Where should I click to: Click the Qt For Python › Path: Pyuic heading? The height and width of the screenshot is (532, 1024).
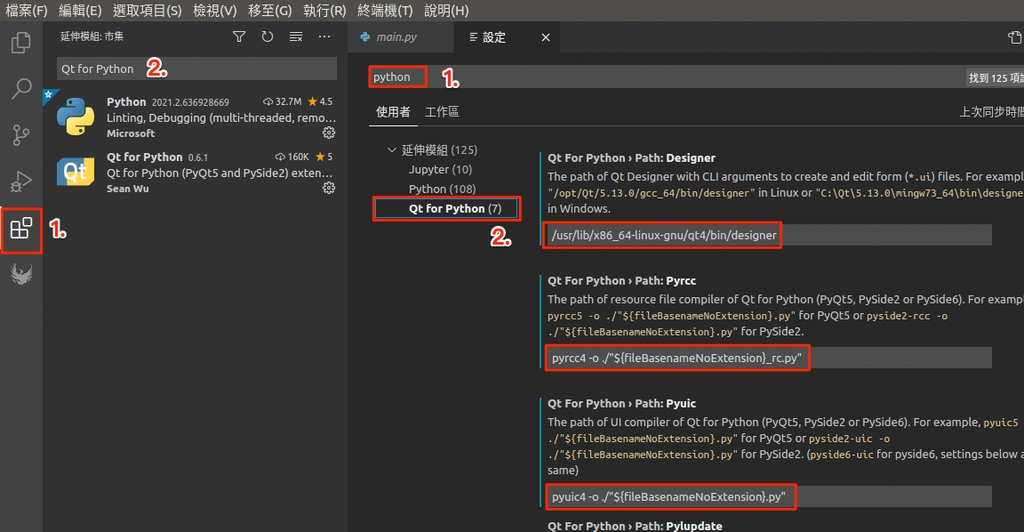(622, 403)
